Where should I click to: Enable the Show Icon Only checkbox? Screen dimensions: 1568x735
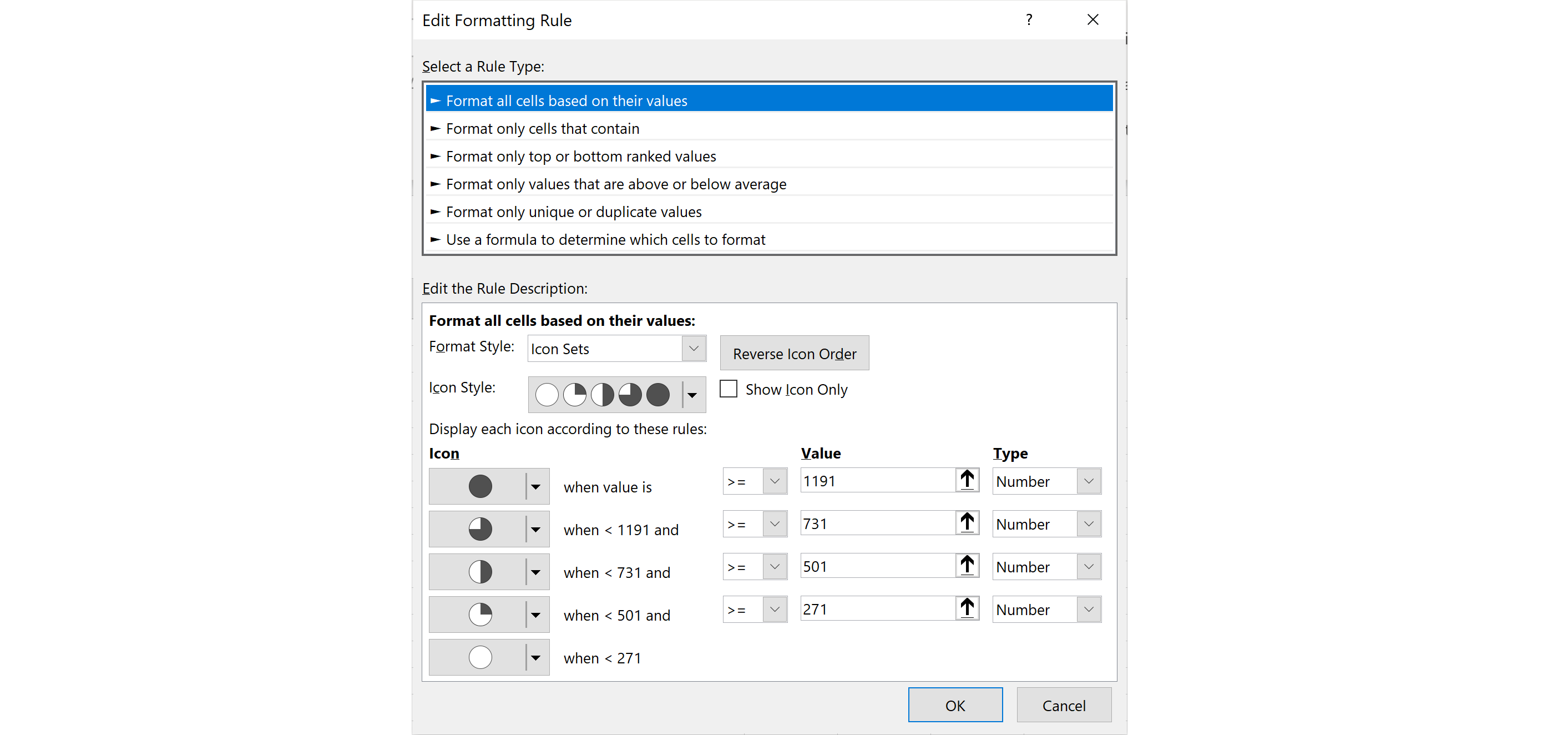(729, 389)
